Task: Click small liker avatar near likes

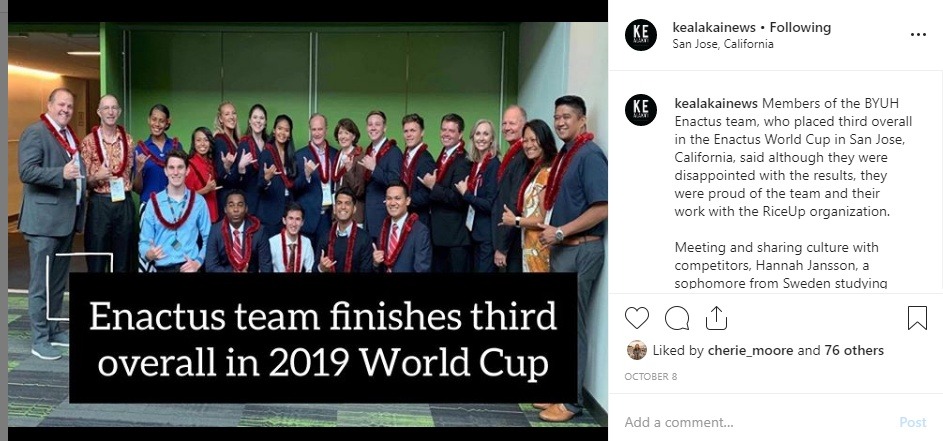Action: tap(636, 350)
